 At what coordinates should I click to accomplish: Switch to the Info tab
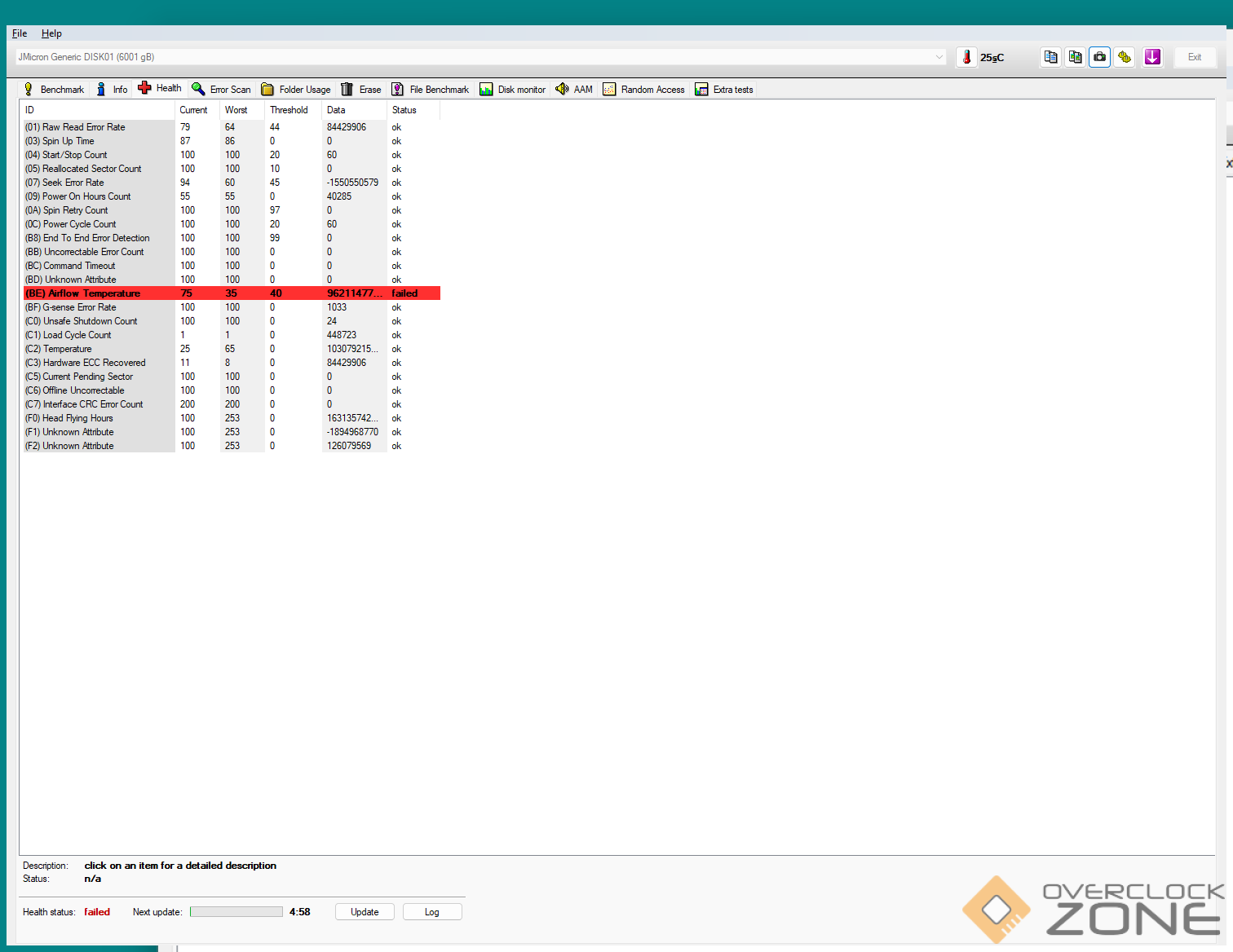coord(112,90)
